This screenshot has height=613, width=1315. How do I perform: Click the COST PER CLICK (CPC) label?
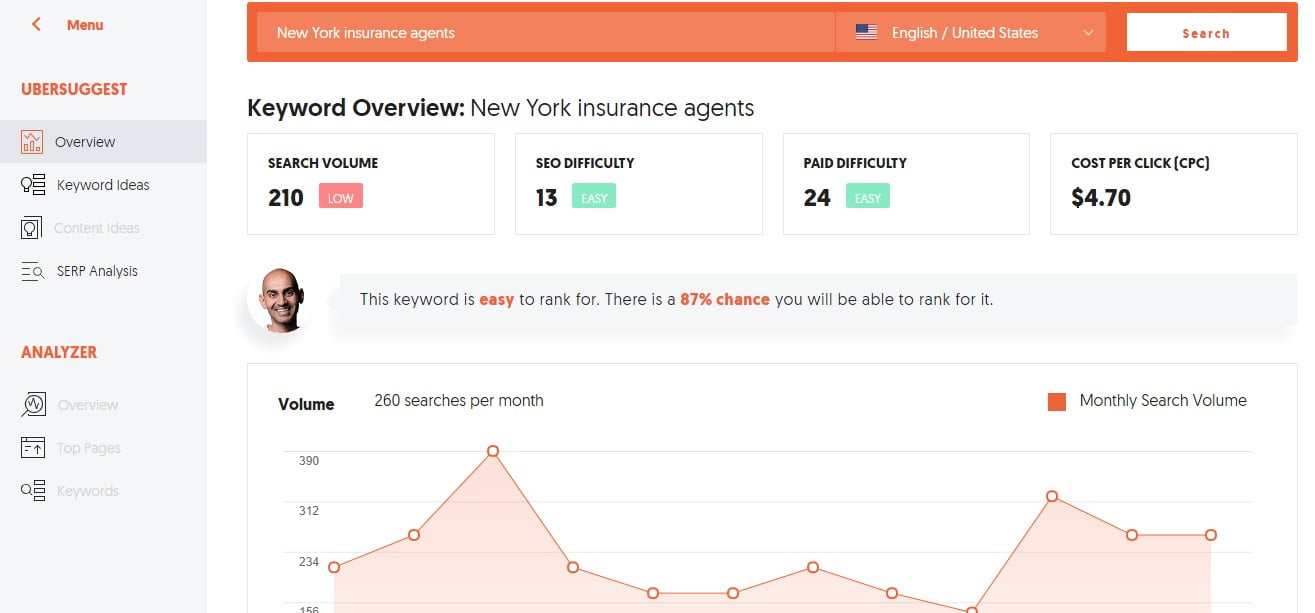pyautogui.click(x=1140, y=162)
